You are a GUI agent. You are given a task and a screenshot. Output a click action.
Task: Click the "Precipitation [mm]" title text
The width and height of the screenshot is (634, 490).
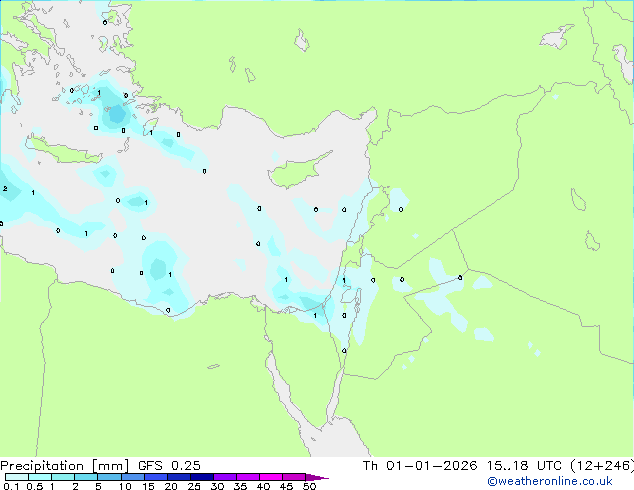pyautogui.click(x=65, y=466)
